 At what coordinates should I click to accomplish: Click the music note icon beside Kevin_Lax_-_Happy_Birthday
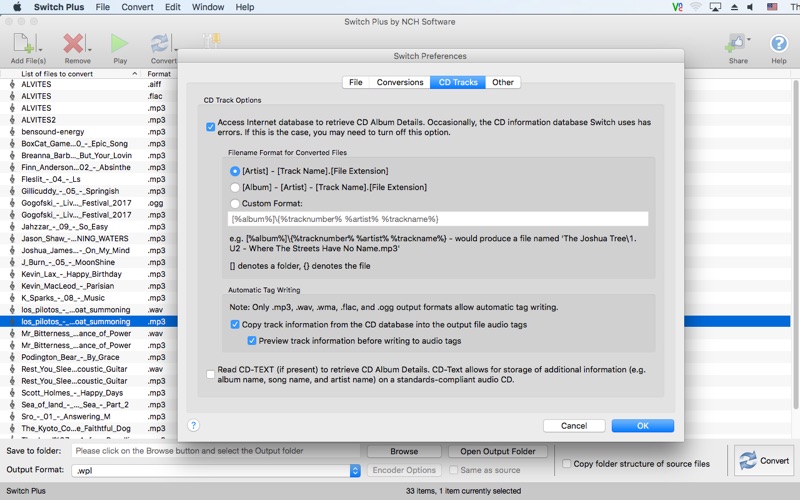pyautogui.click(x=12, y=274)
